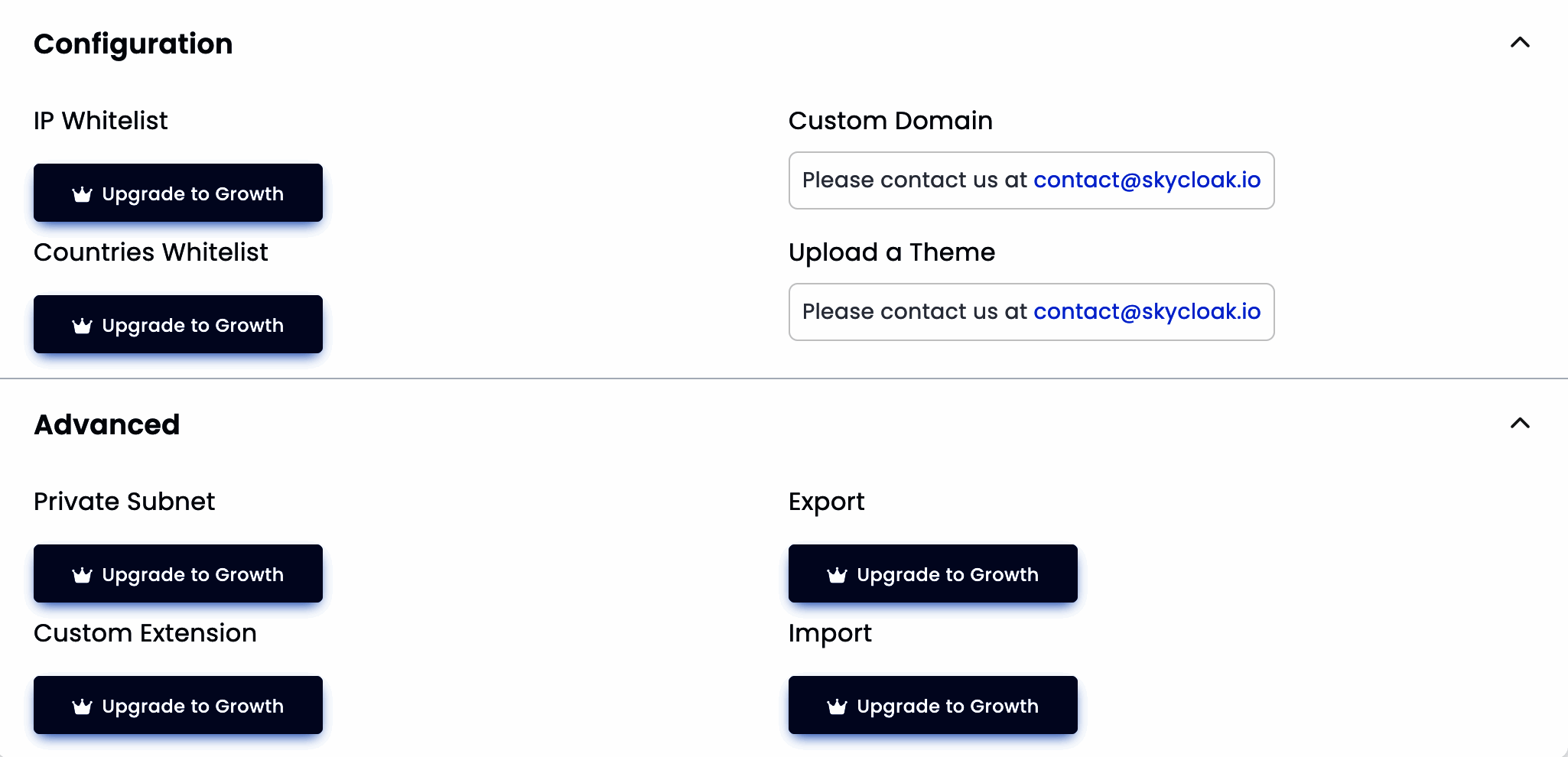This screenshot has width=1568, height=757.
Task: Open contact email link under Custom Domain
Action: click(x=1147, y=180)
